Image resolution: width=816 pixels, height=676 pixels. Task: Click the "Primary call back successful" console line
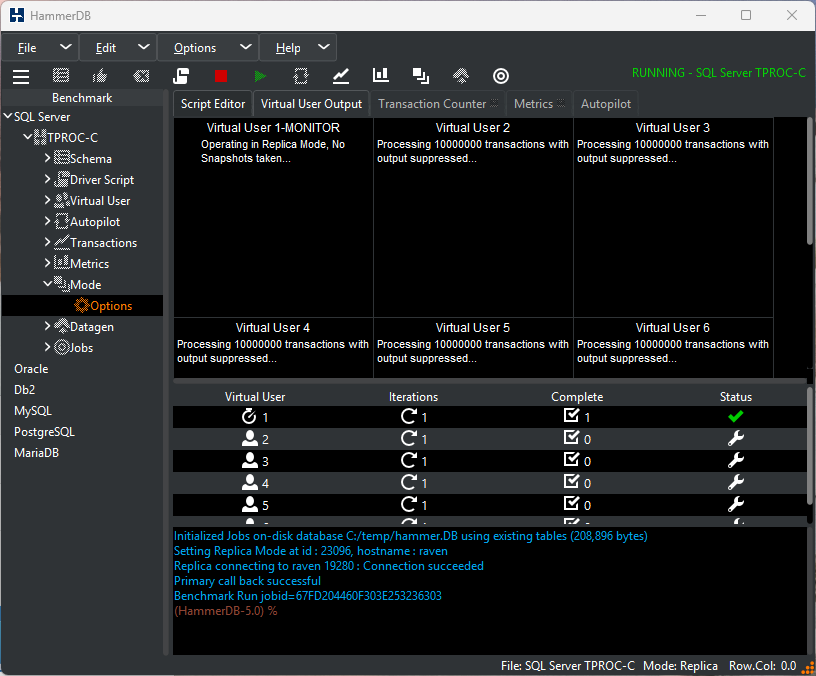pos(247,581)
